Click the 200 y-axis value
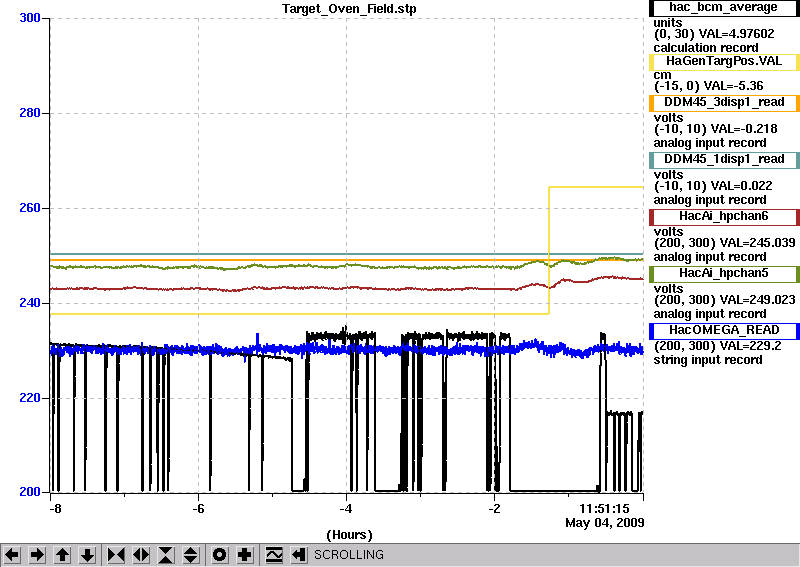The image size is (800, 567). pyautogui.click(x=30, y=492)
